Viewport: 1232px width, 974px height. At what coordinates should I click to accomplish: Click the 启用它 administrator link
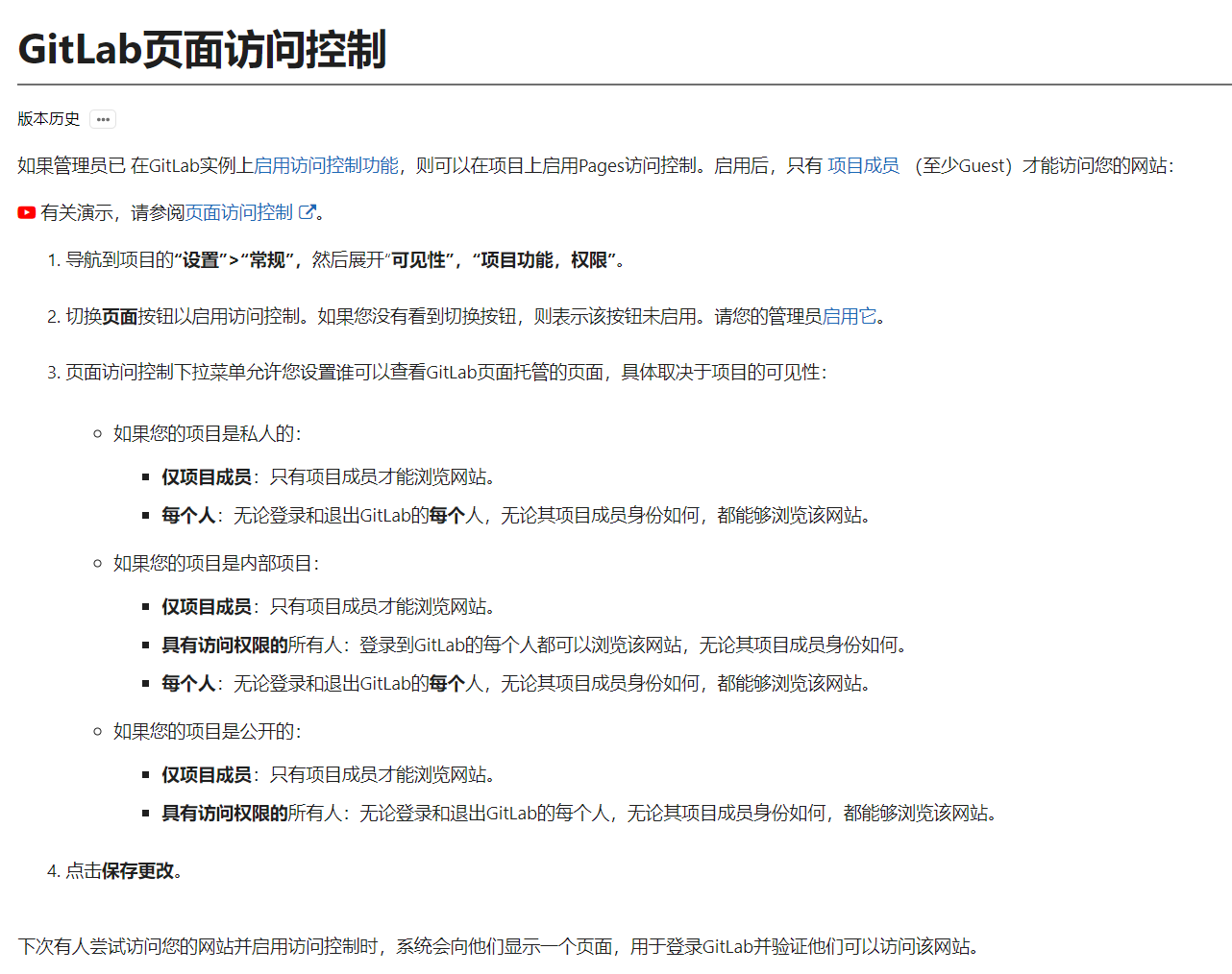[x=850, y=316]
